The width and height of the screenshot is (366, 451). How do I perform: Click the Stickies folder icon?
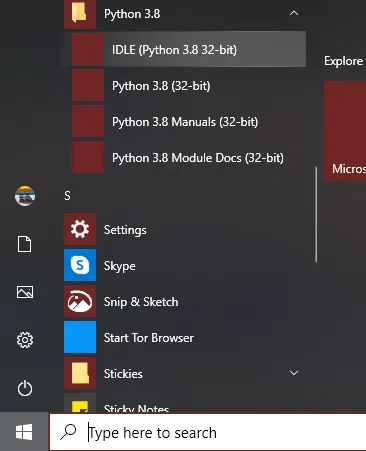tap(80, 374)
